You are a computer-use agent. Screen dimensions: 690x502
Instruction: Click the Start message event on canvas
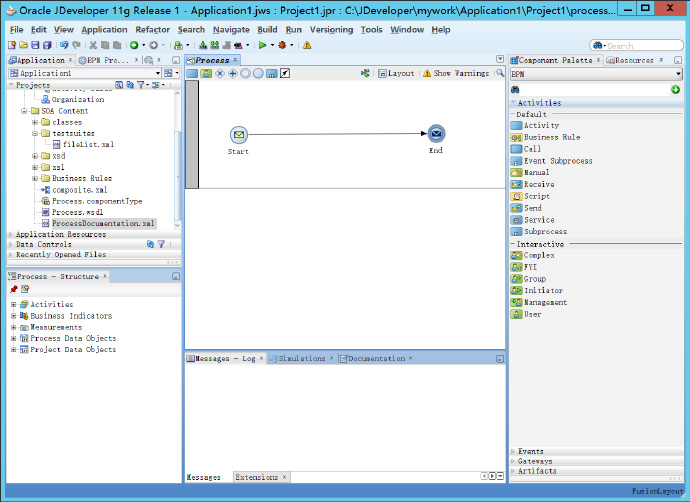(x=239, y=135)
